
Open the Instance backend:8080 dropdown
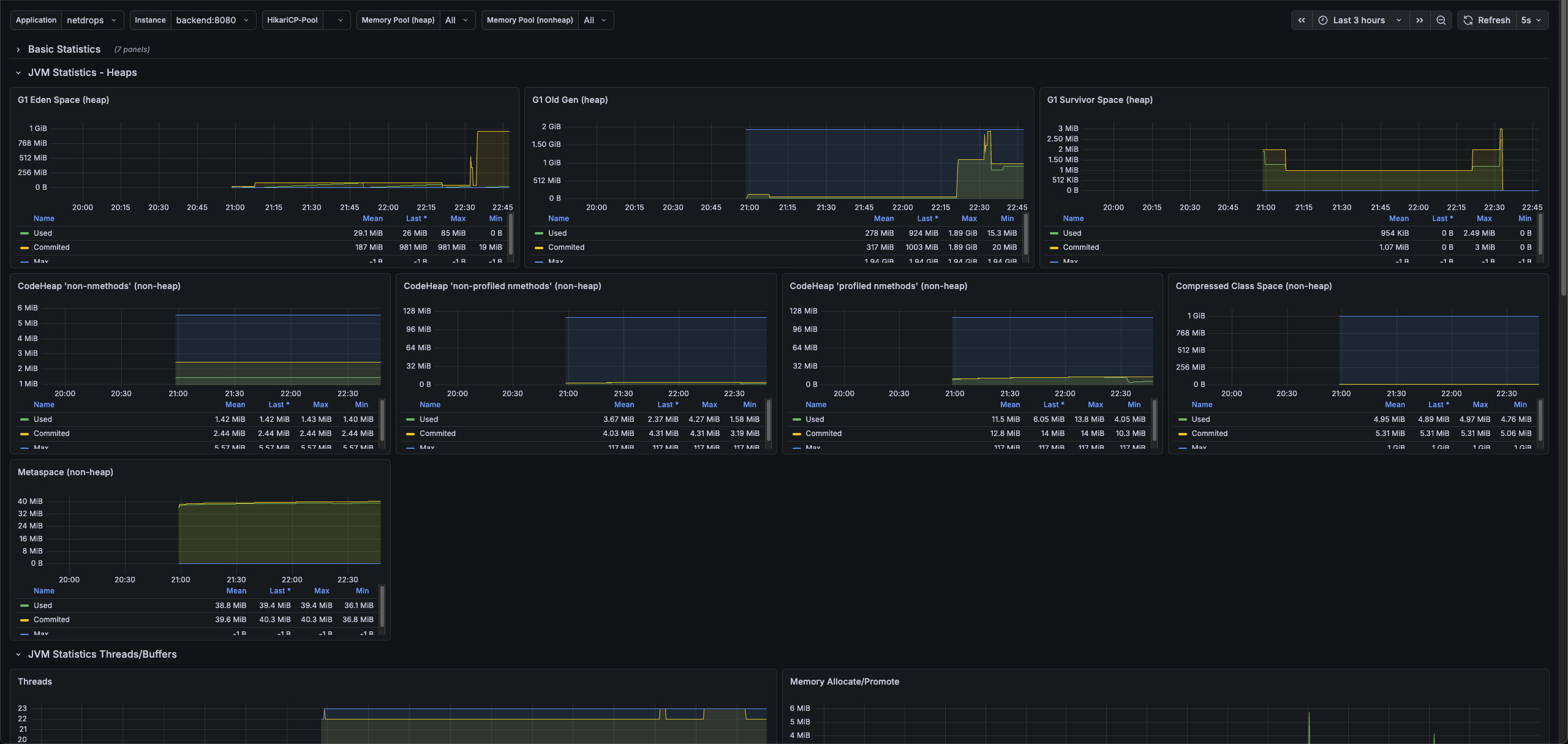212,20
